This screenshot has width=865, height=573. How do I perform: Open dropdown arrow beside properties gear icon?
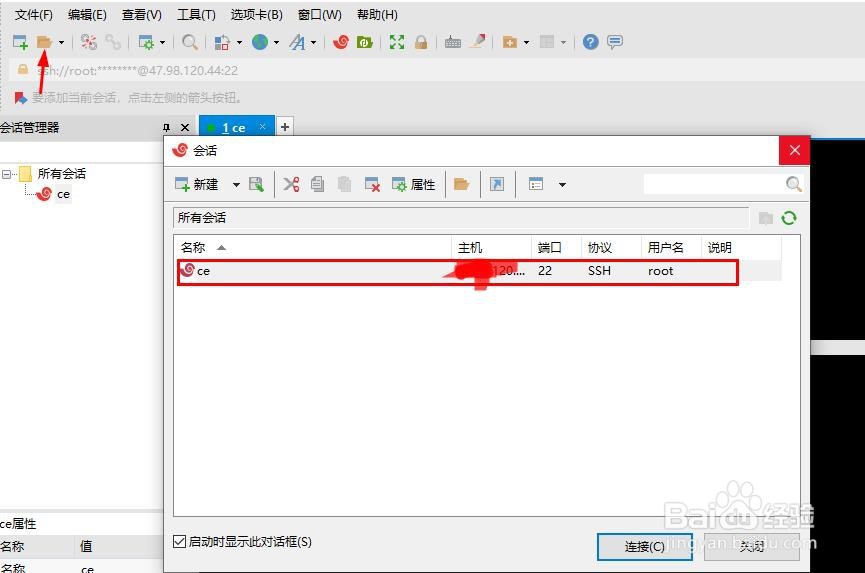click(x=162, y=42)
